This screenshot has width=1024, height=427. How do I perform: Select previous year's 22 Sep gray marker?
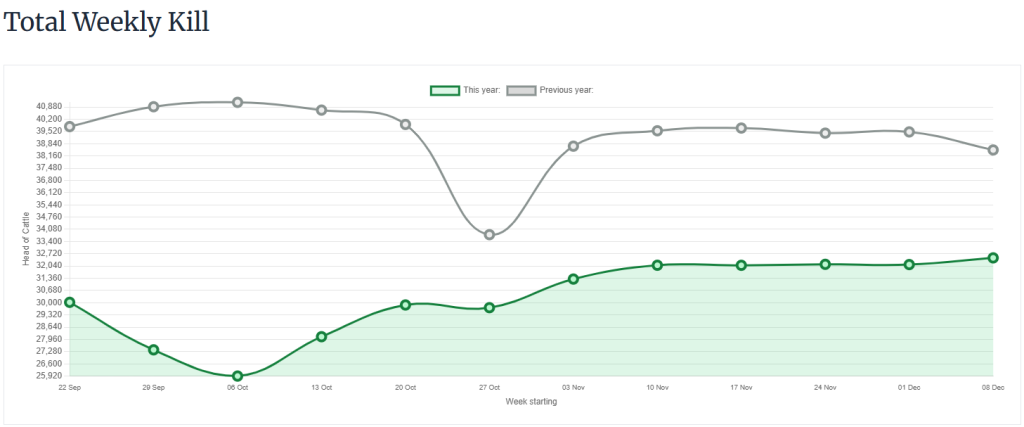[x=69, y=126]
